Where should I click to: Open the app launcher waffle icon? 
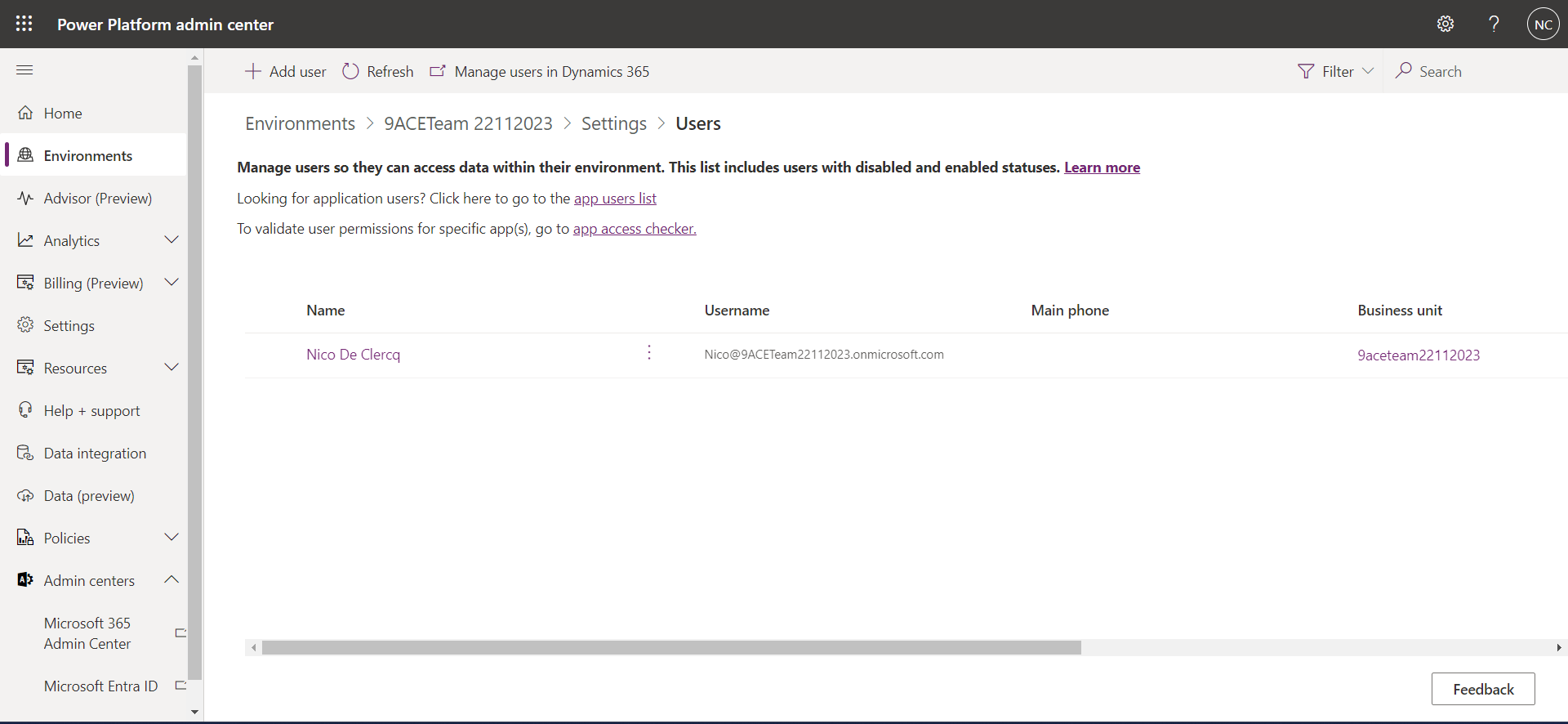point(24,24)
